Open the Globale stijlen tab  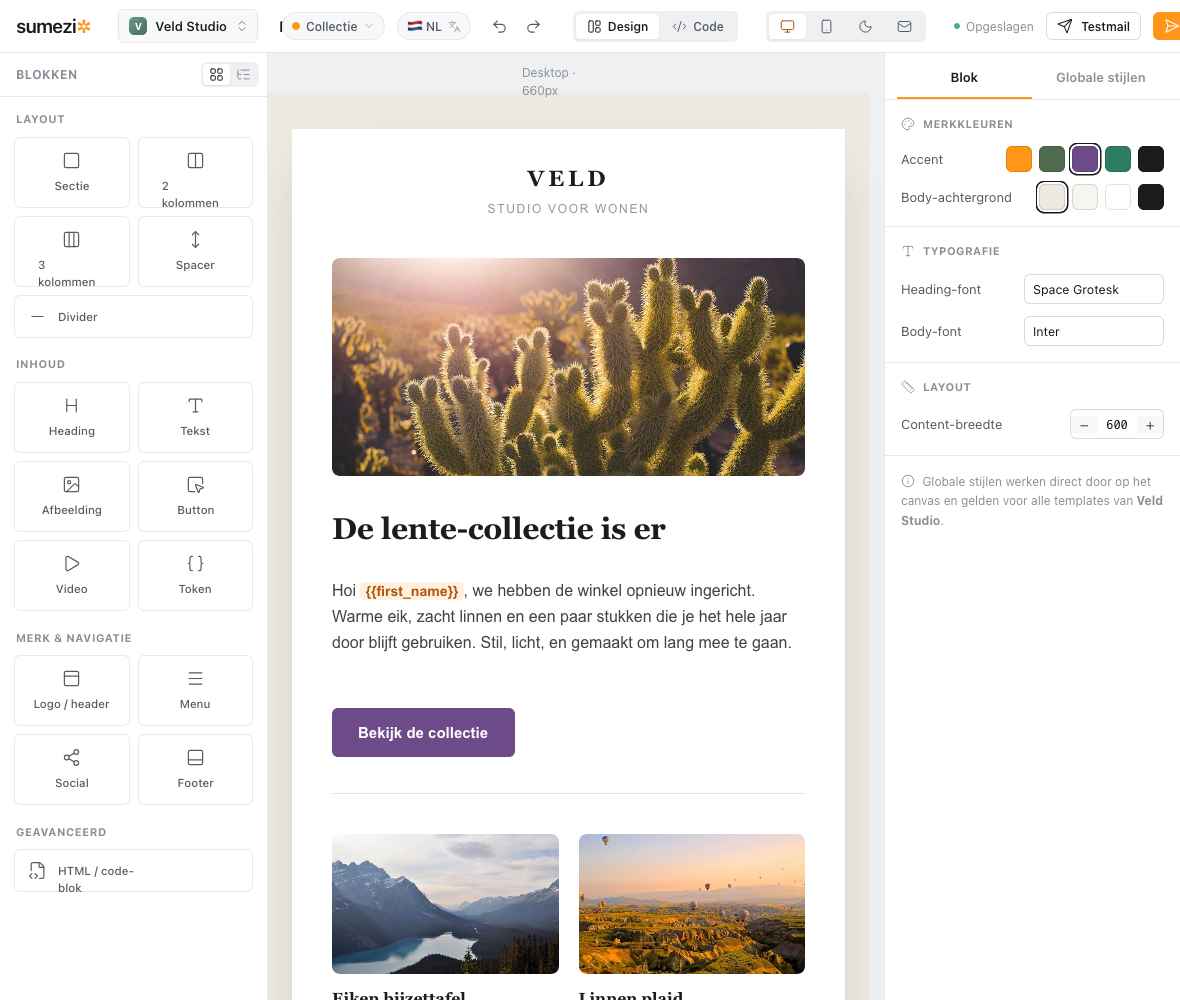[x=1100, y=78]
